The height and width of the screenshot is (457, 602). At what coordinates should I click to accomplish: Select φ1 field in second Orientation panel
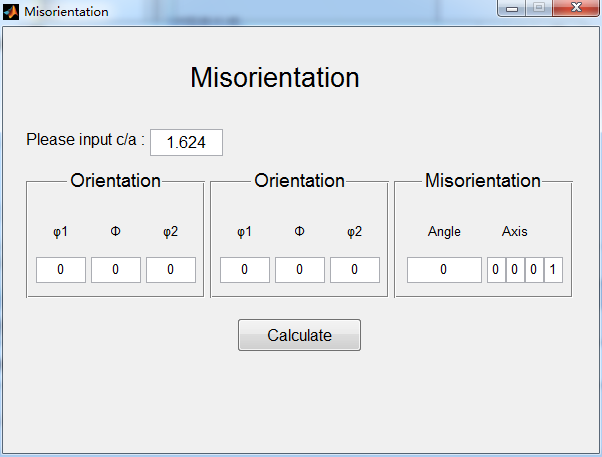click(x=245, y=270)
